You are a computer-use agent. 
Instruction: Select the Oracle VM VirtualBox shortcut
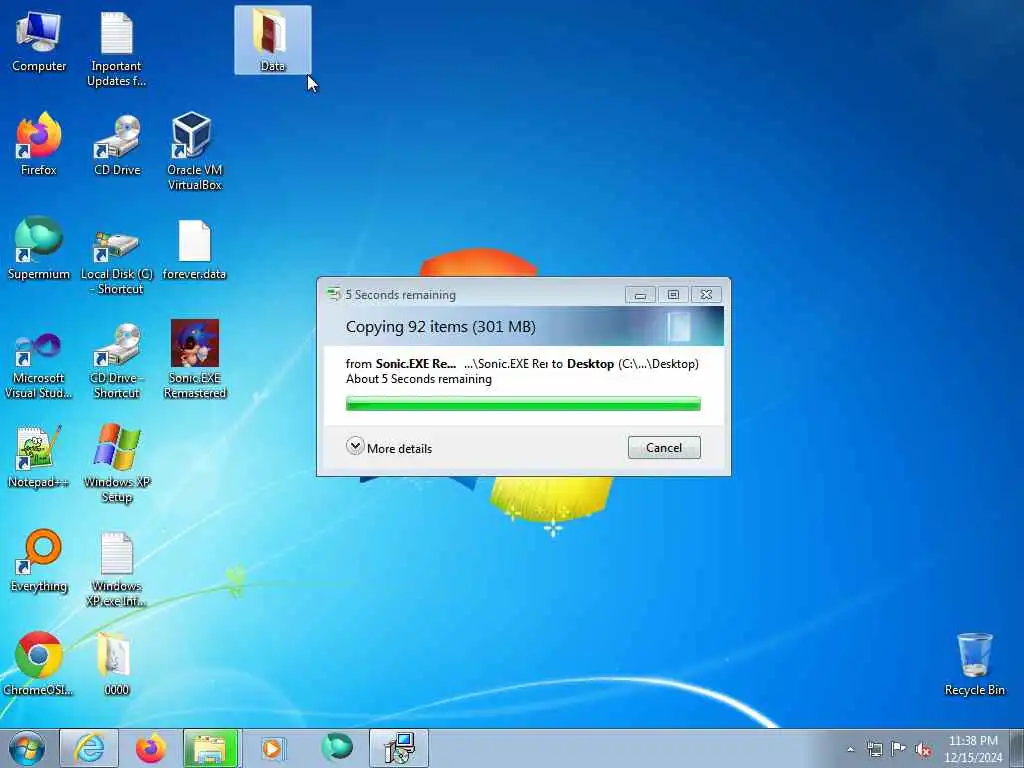[194, 152]
